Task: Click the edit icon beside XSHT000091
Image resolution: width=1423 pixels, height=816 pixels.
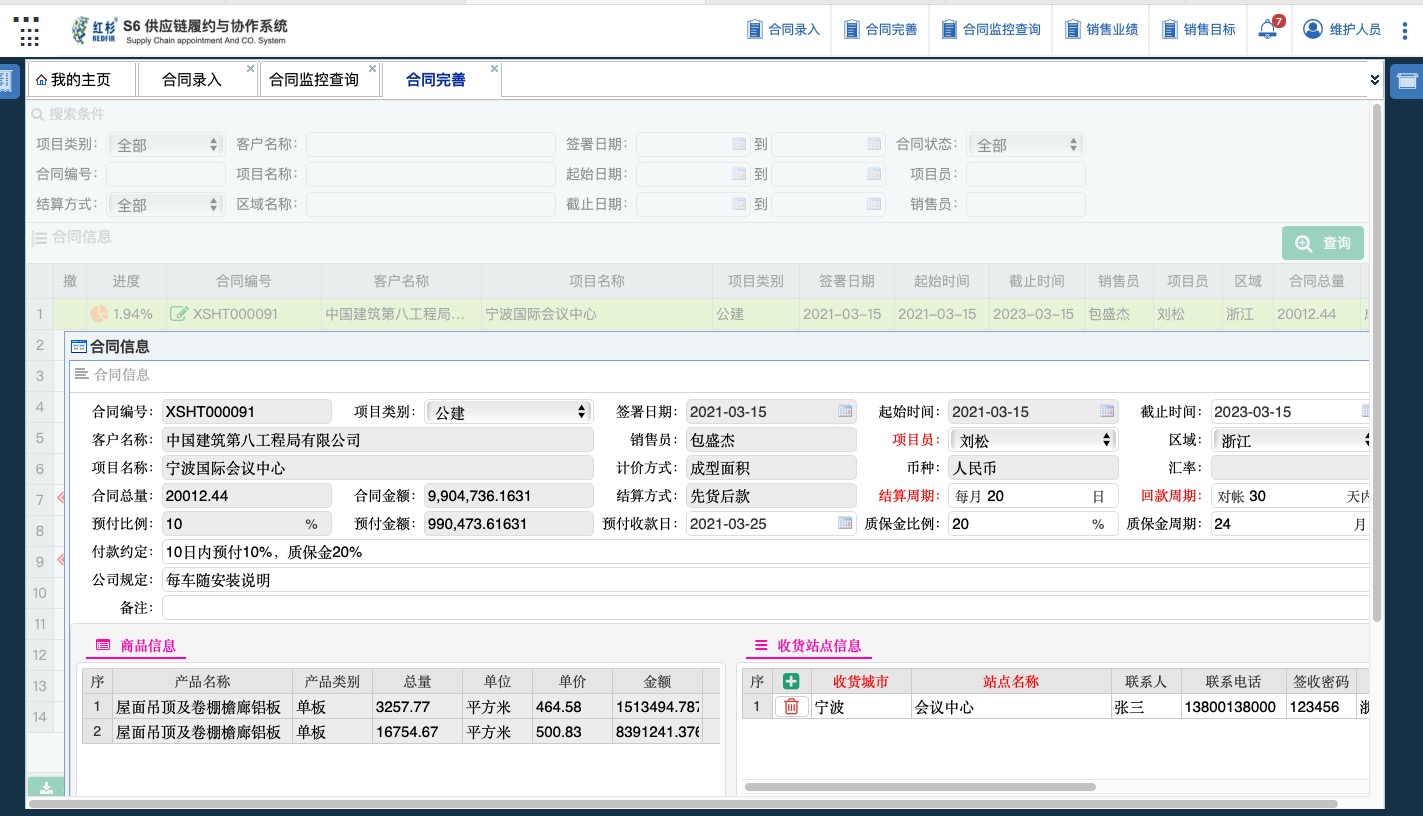Action: [179, 314]
